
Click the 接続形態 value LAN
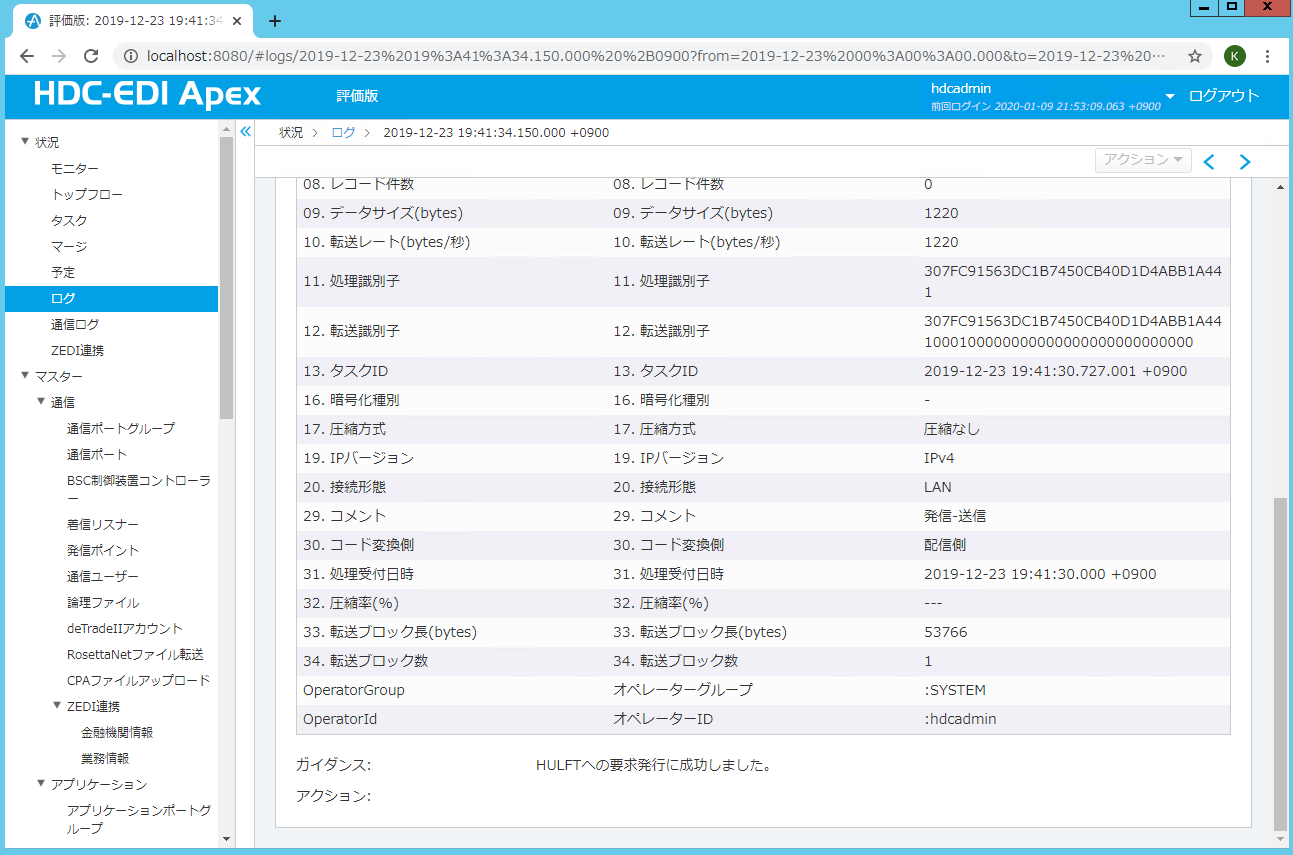[938, 487]
